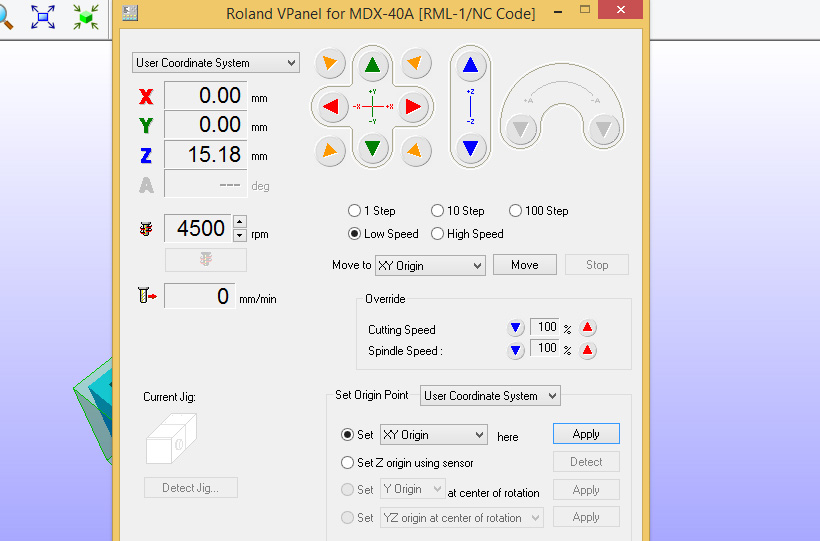820x541 pixels.
Task: Select the 10 Step radio button
Action: [437, 210]
